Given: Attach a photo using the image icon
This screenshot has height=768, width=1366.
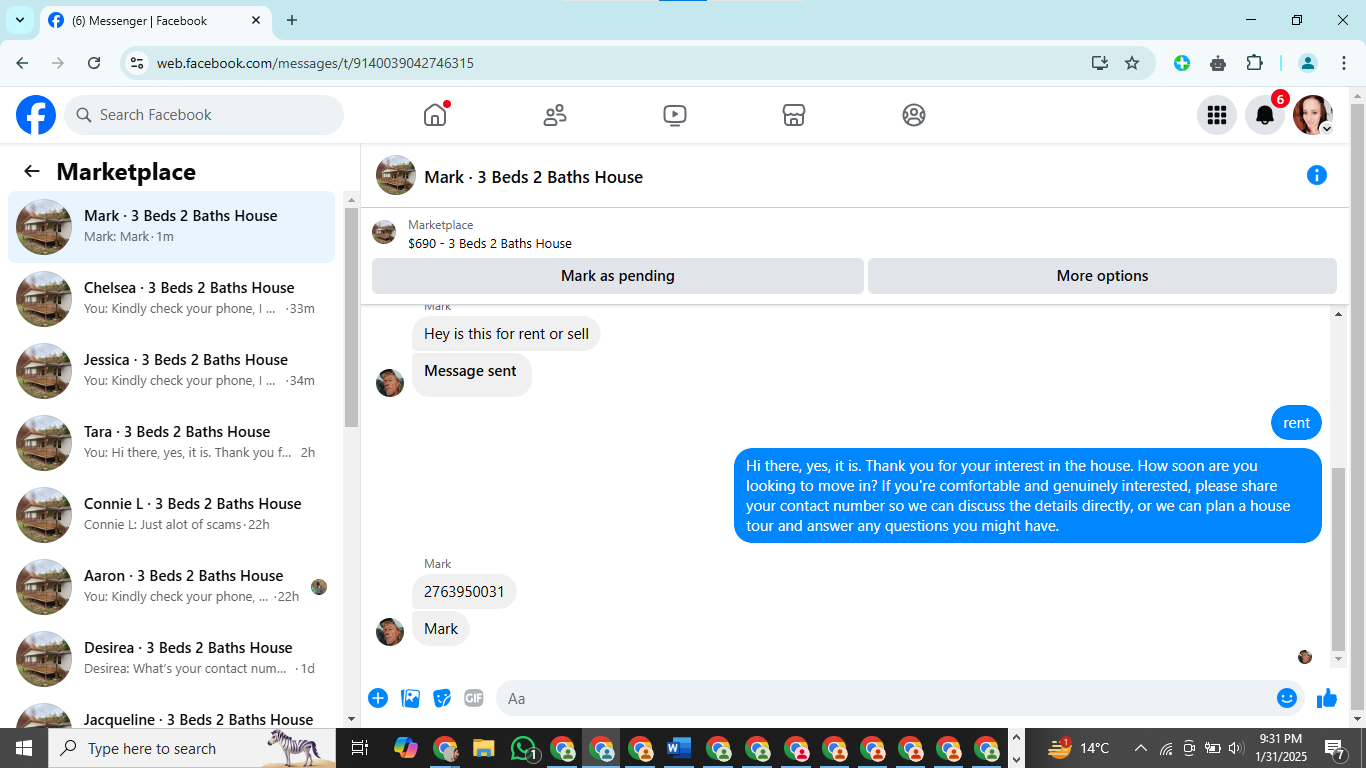Looking at the screenshot, I should (x=410, y=698).
